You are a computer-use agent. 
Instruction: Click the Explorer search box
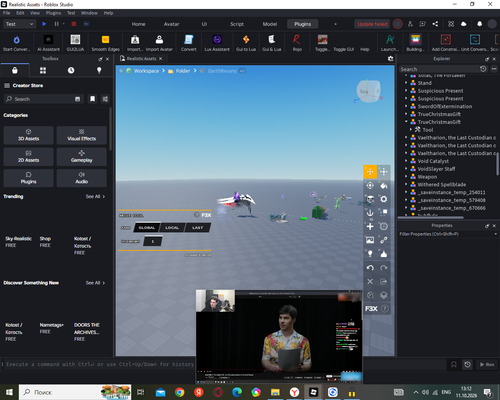click(x=439, y=69)
